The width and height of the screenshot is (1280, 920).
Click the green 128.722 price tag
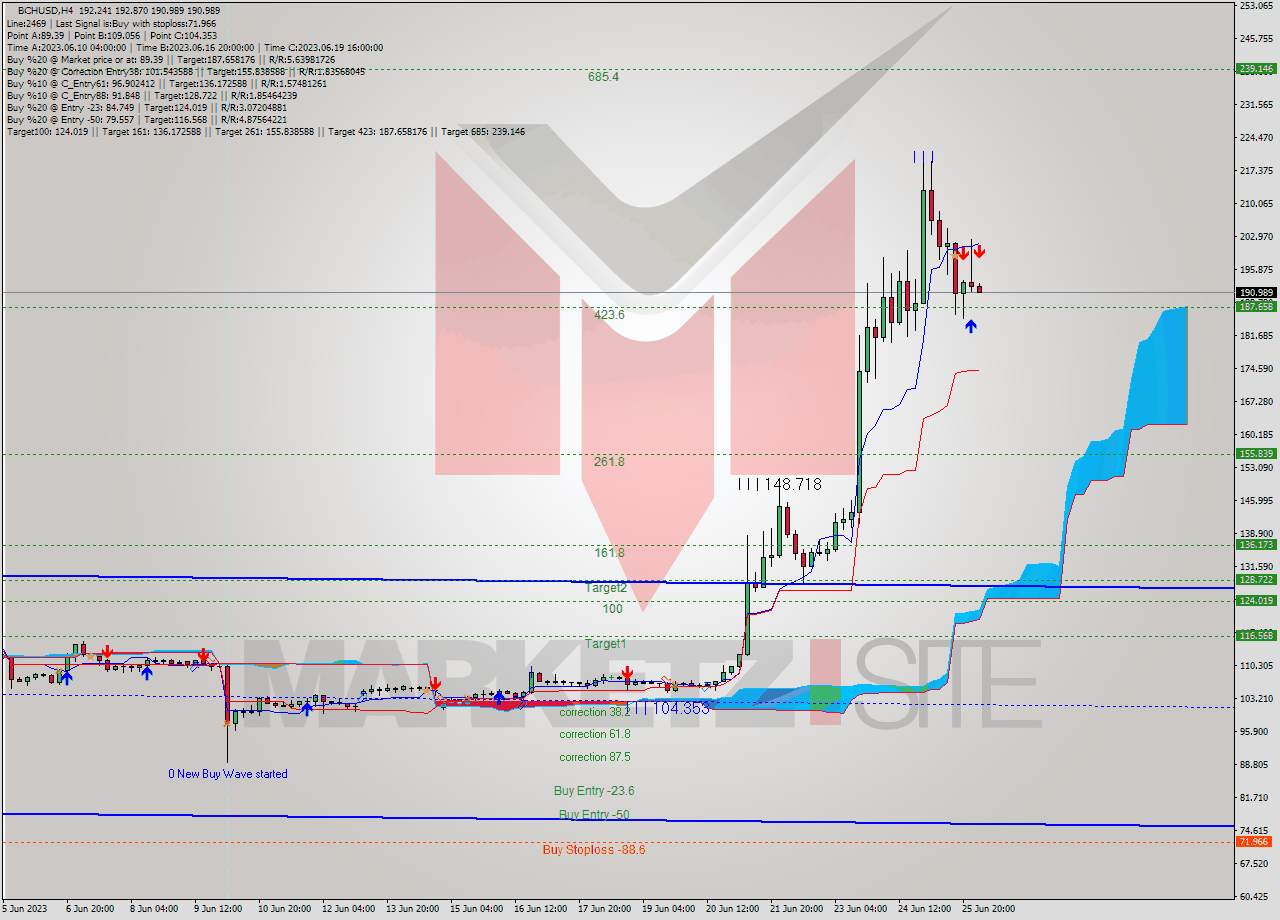[1256, 579]
